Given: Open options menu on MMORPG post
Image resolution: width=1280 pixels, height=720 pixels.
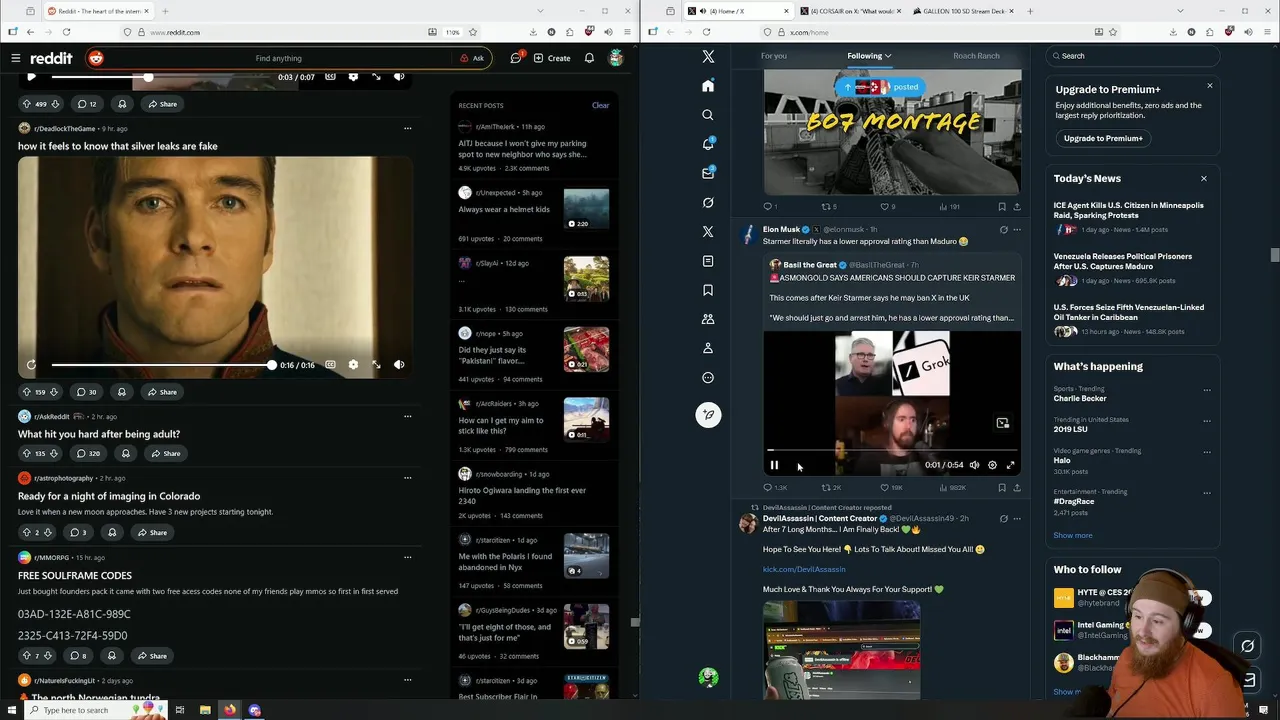Looking at the screenshot, I should coord(407,557).
